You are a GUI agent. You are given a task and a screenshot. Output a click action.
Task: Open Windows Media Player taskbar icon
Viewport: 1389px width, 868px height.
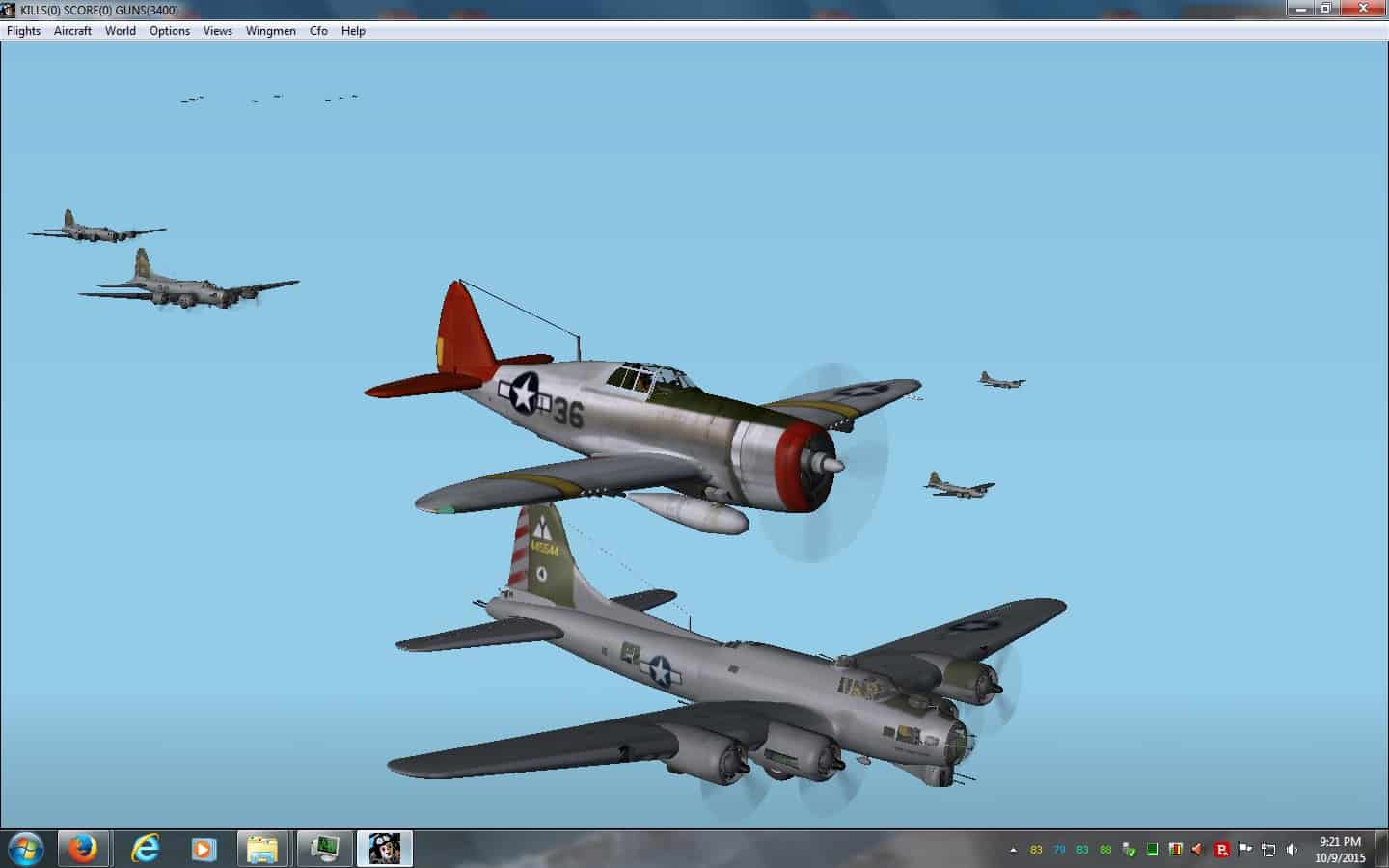point(203,849)
